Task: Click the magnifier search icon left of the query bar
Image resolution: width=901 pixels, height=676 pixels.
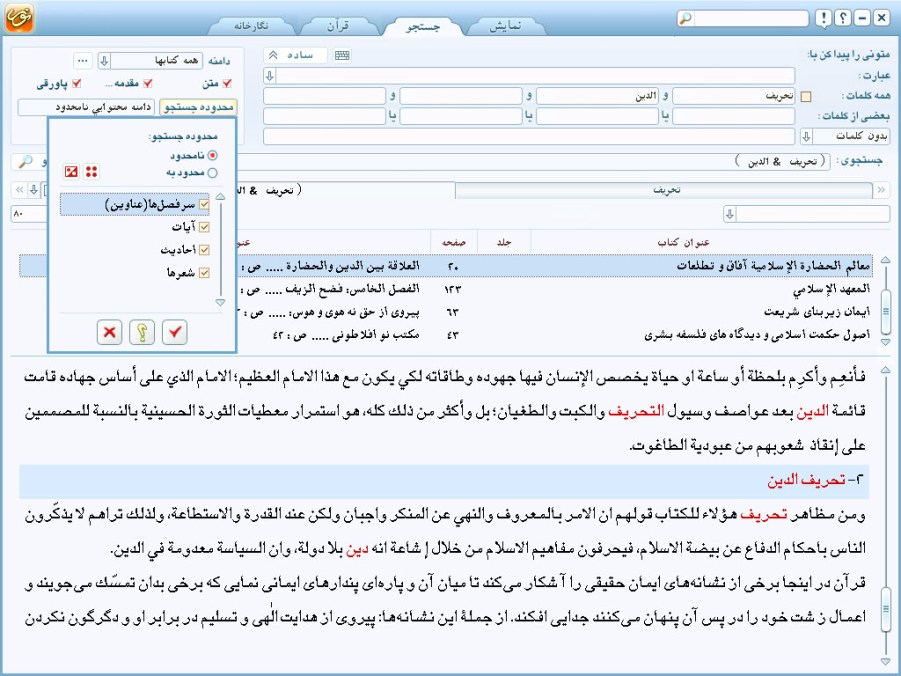Action: [25, 162]
